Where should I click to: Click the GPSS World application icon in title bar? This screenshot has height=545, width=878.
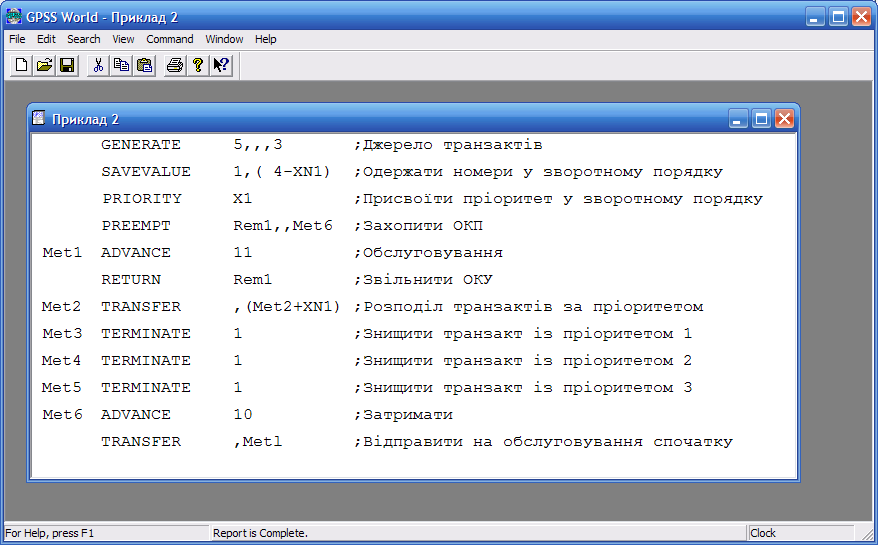(x=13, y=16)
